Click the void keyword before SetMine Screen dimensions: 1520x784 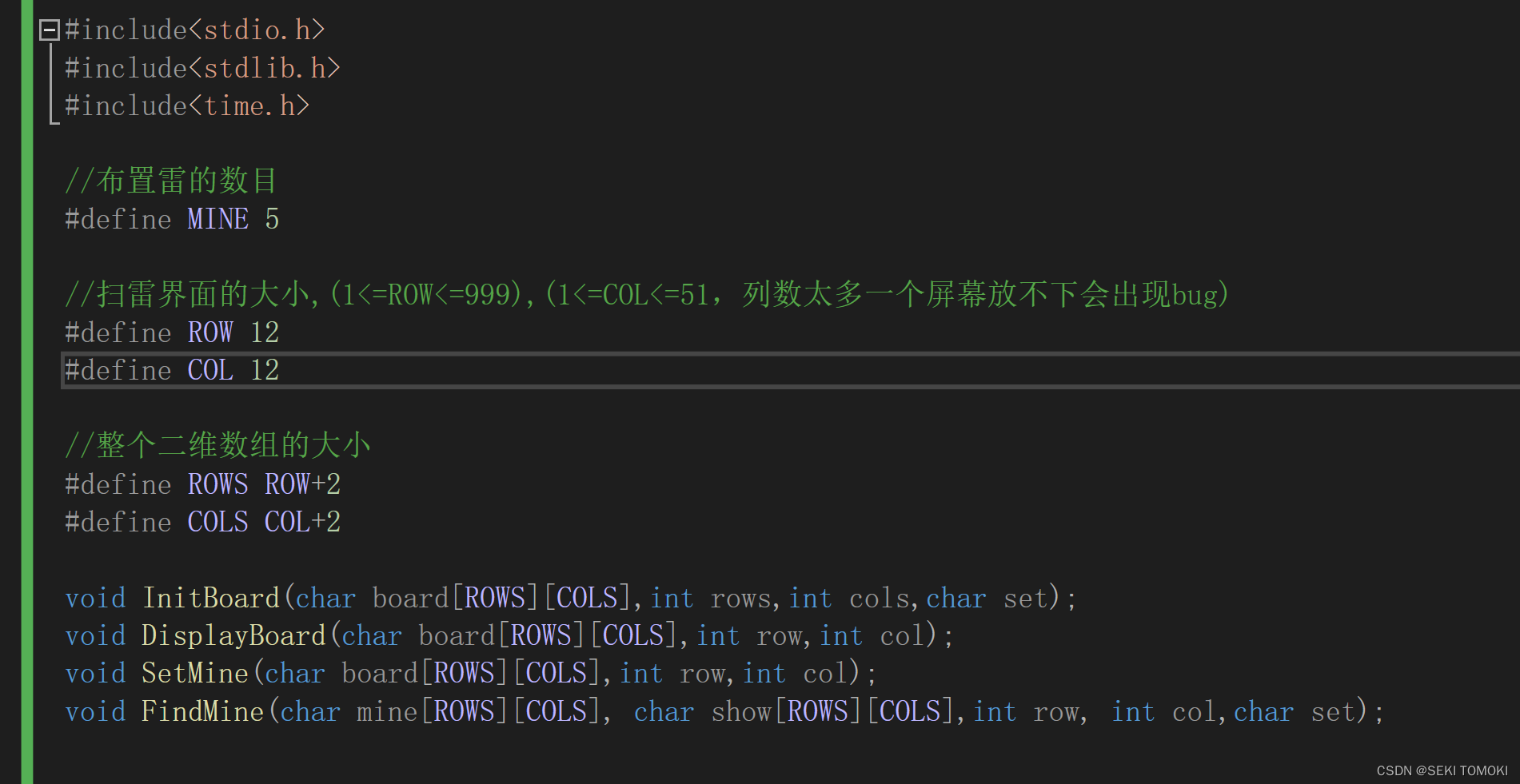tap(95, 673)
